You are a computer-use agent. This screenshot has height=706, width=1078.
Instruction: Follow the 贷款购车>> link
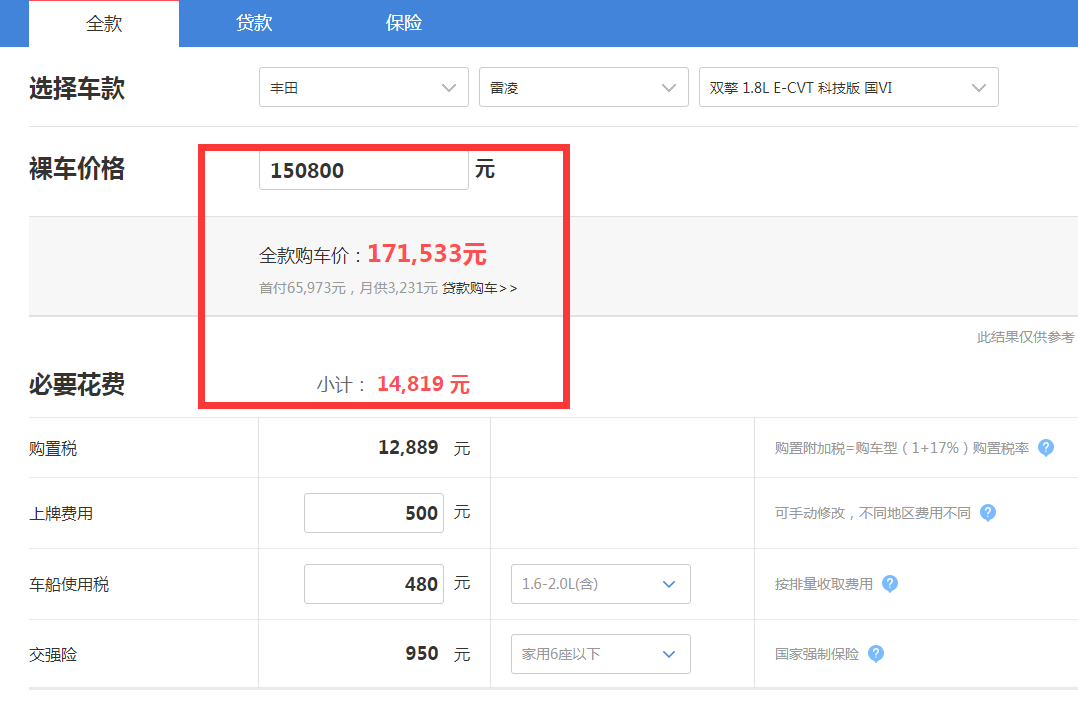point(479,288)
